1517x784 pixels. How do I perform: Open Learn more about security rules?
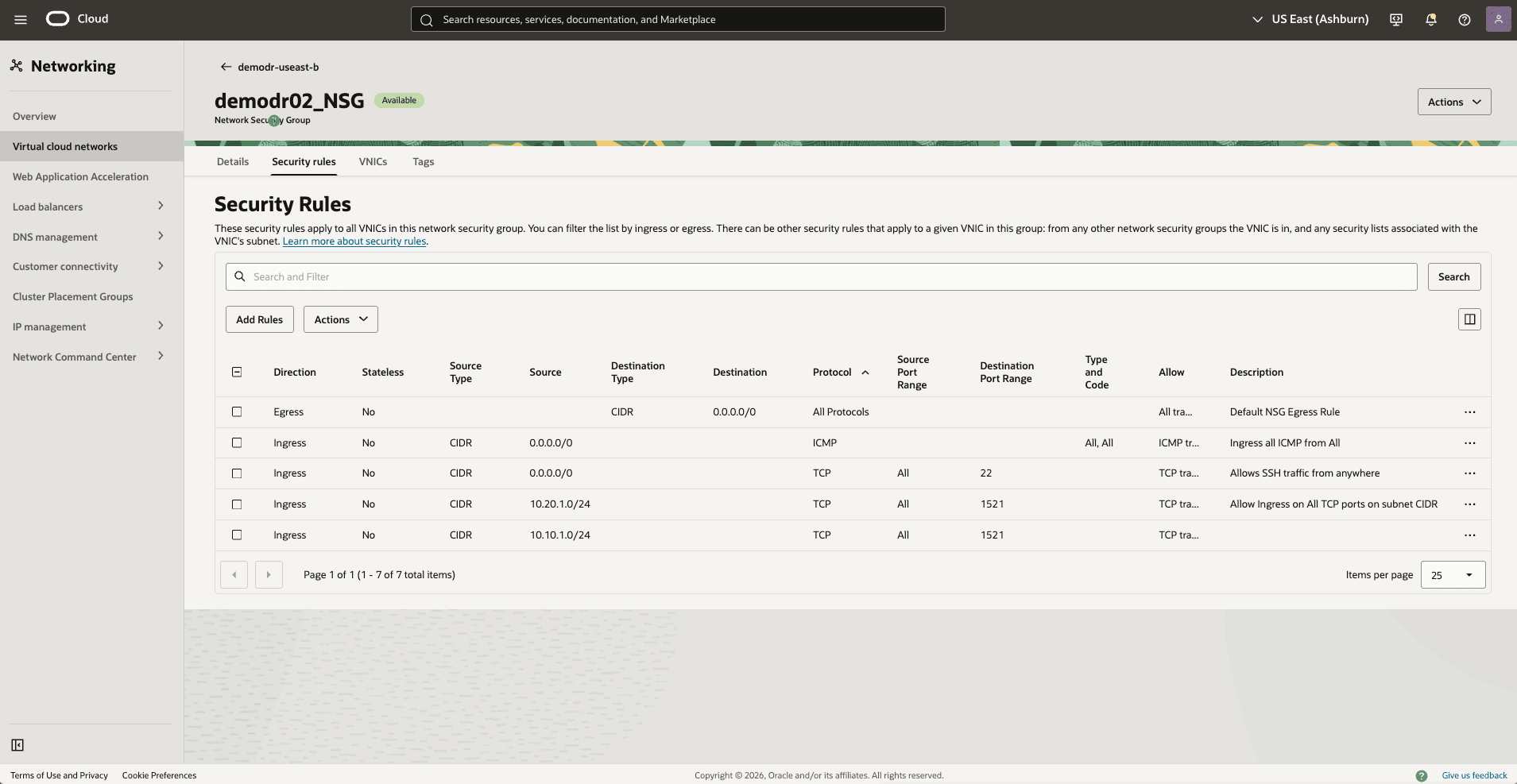(x=354, y=241)
